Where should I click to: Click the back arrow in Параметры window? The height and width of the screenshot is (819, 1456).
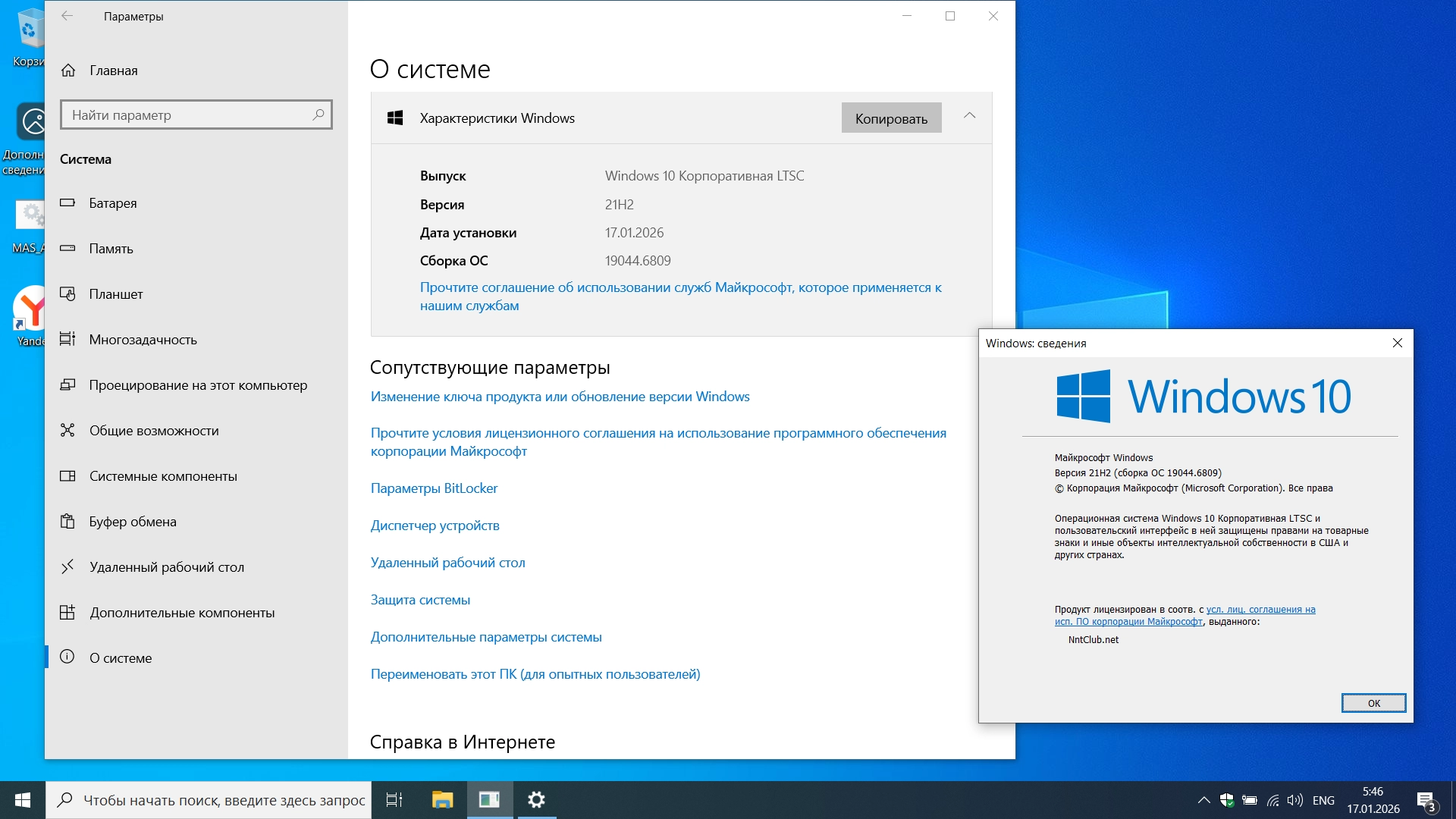tap(67, 16)
